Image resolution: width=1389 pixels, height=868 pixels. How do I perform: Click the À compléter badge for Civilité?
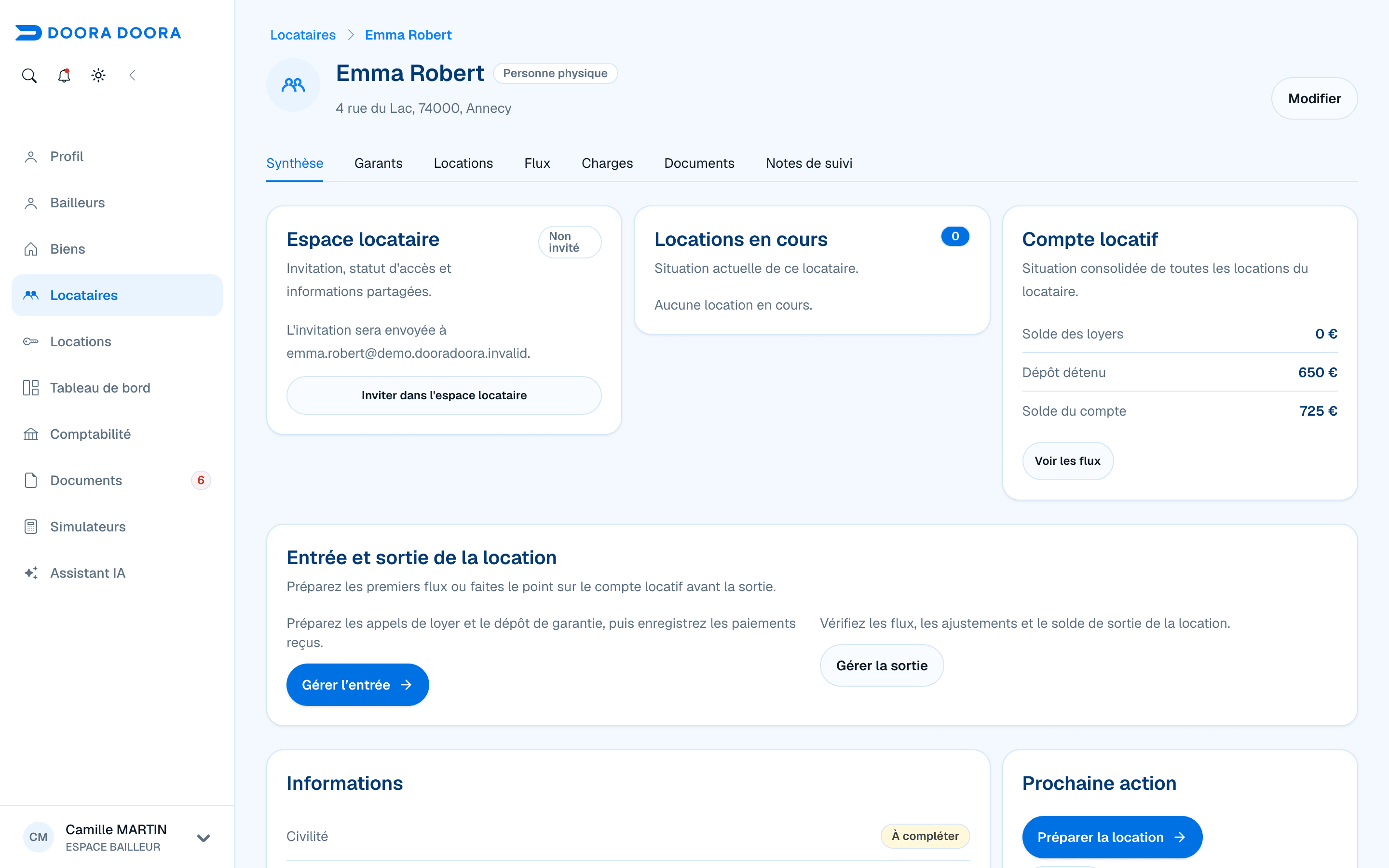(x=925, y=836)
